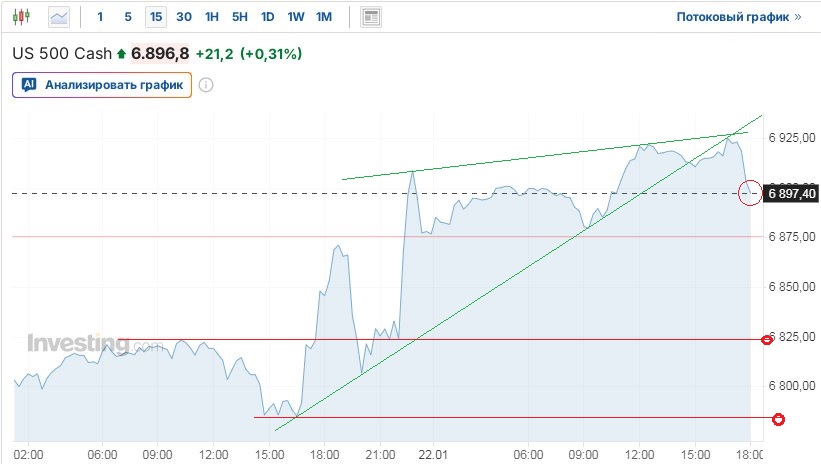Select the 1 minute timeframe

point(100,17)
